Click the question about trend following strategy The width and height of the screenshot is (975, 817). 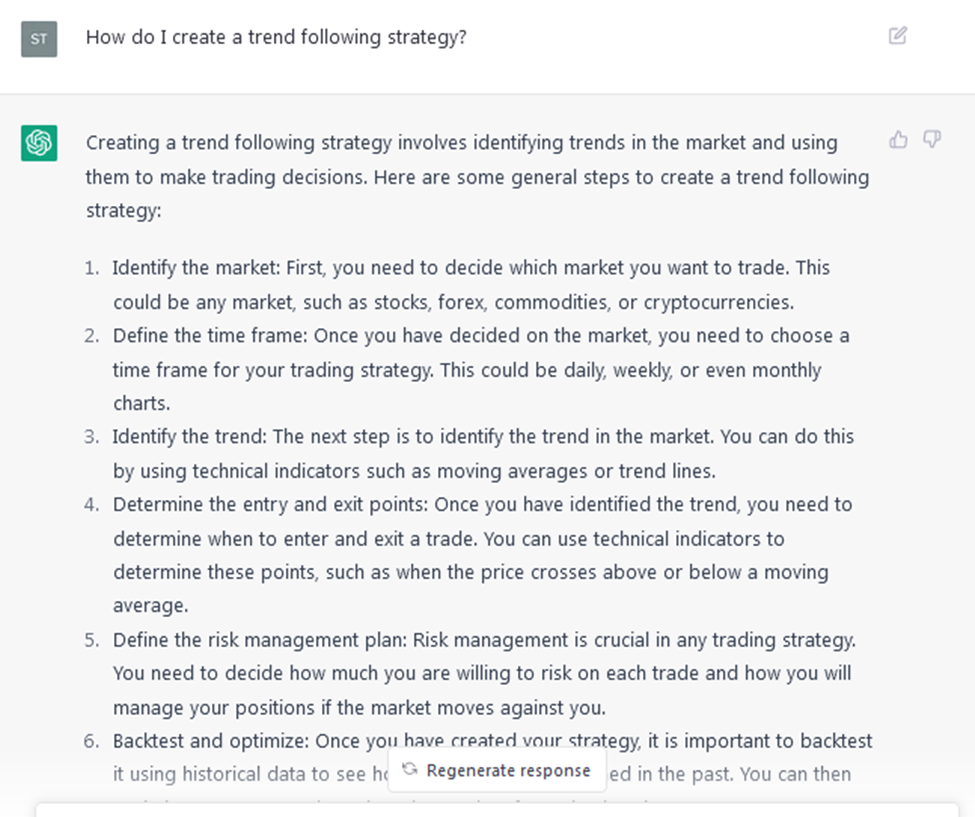[x=276, y=37]
